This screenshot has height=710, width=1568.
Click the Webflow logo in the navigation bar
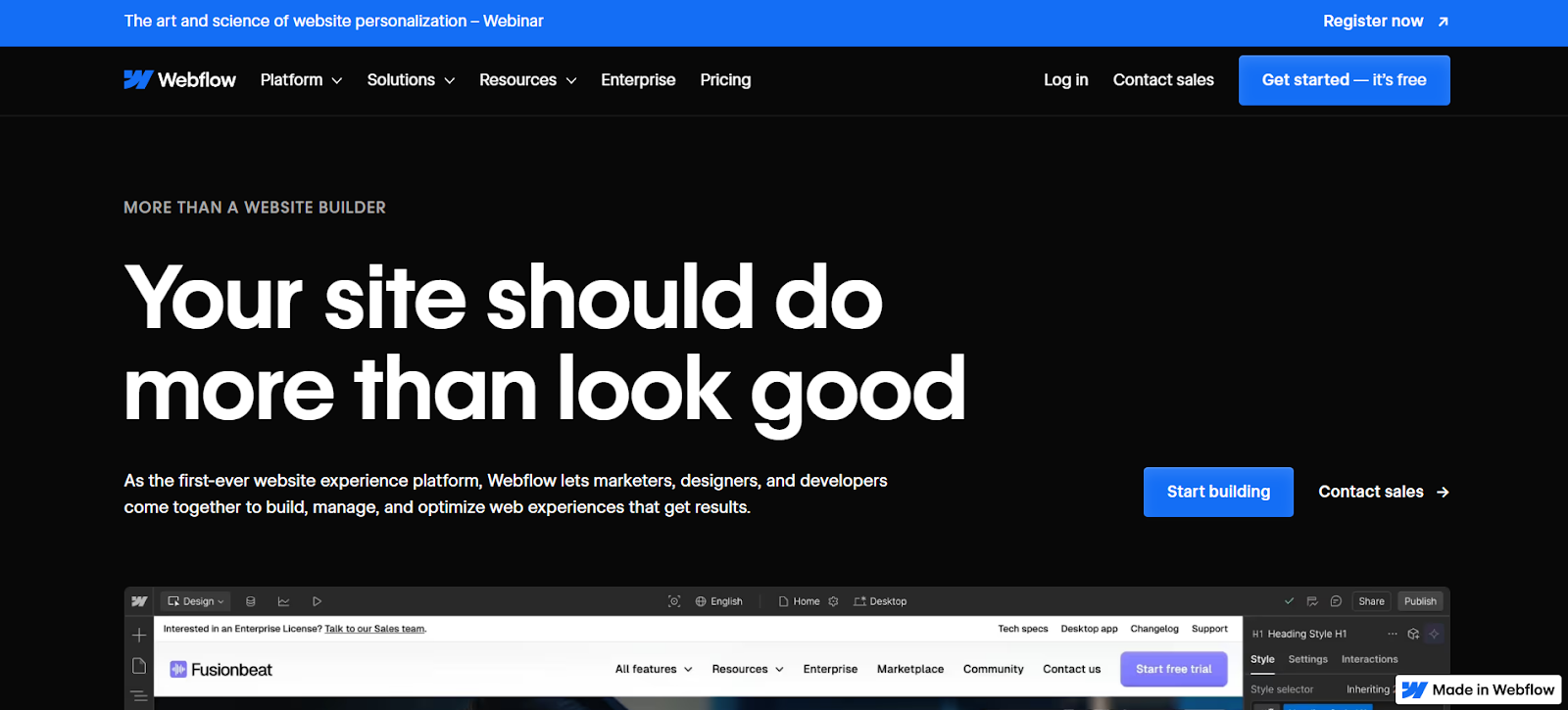[179, 80]
